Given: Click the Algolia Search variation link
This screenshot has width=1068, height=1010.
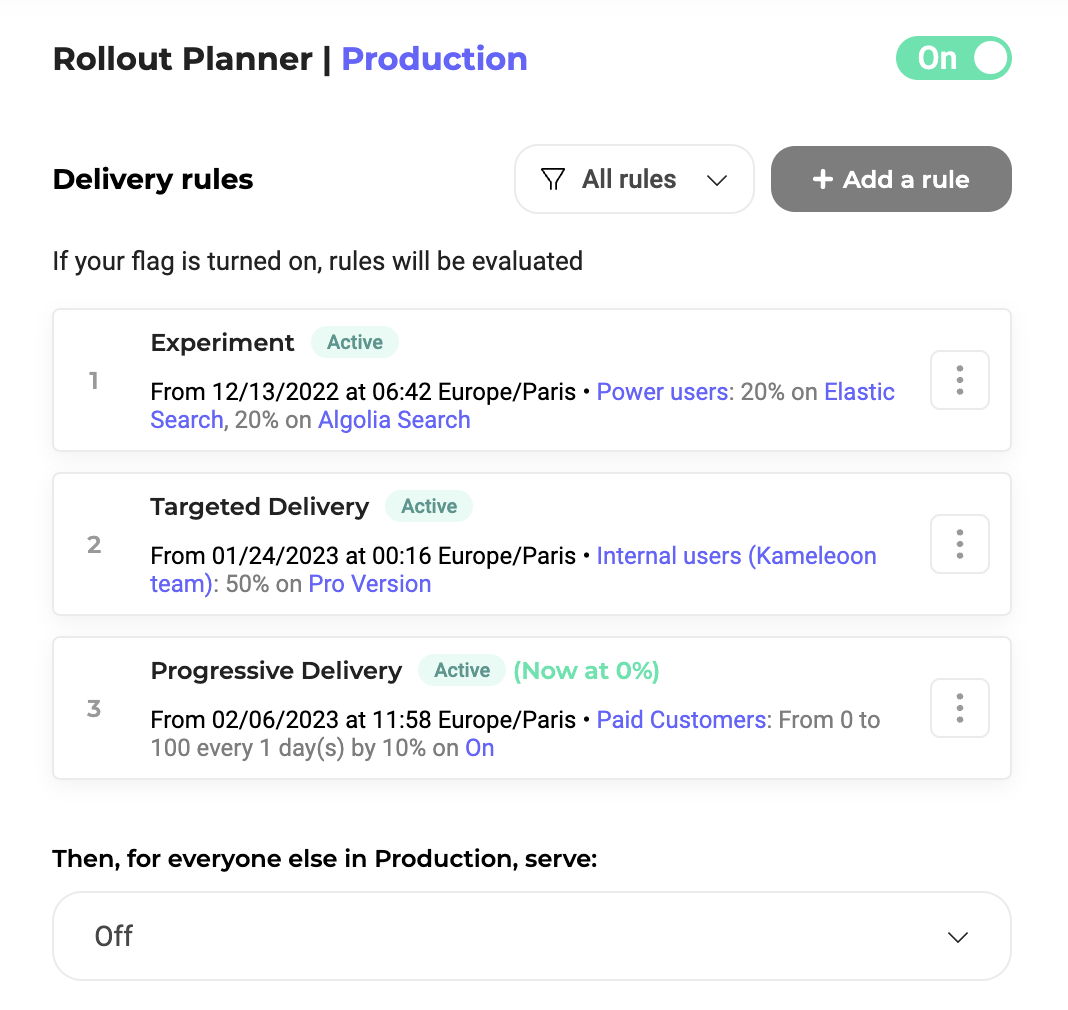Looking at the screenshot, I should [x=394, y=420].
